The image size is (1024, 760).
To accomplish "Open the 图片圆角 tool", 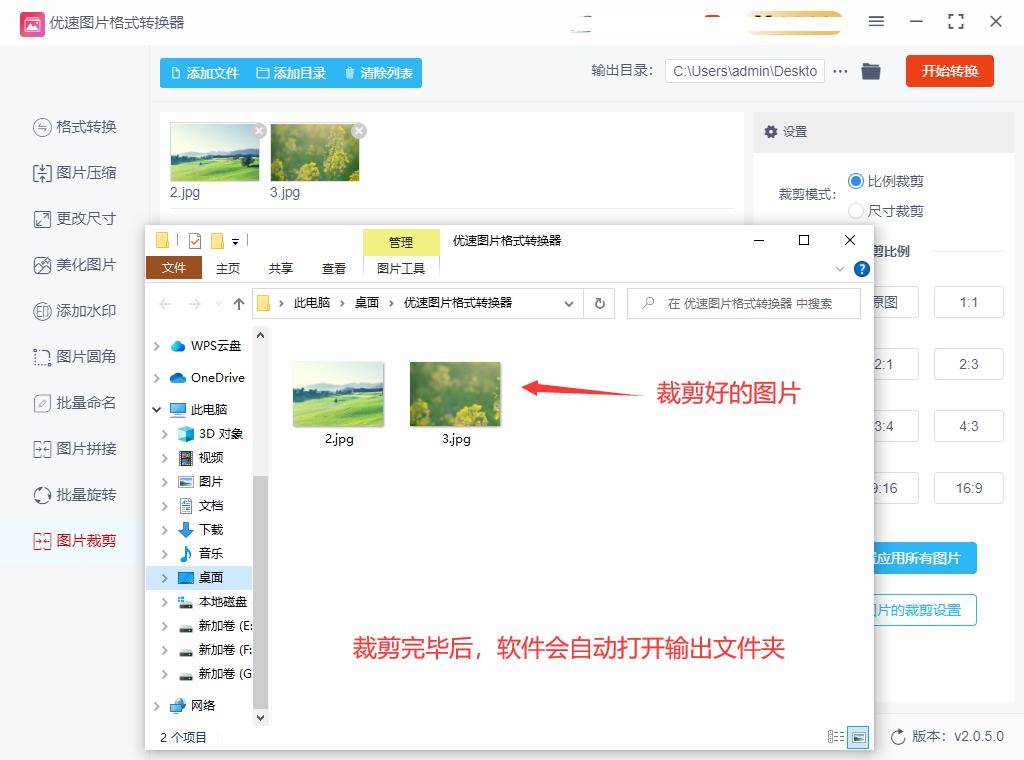I will (74, 356).
